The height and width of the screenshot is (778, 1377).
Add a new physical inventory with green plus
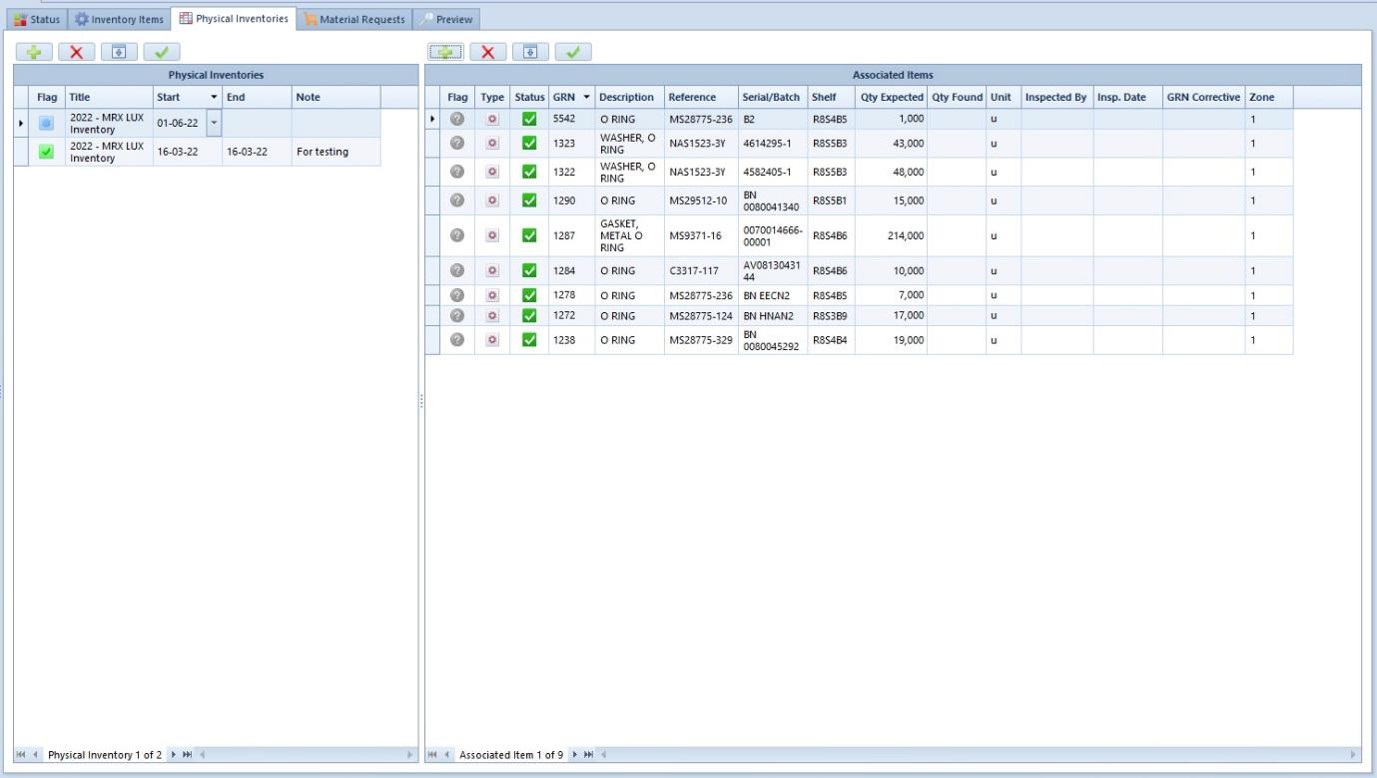pos(34,52)
